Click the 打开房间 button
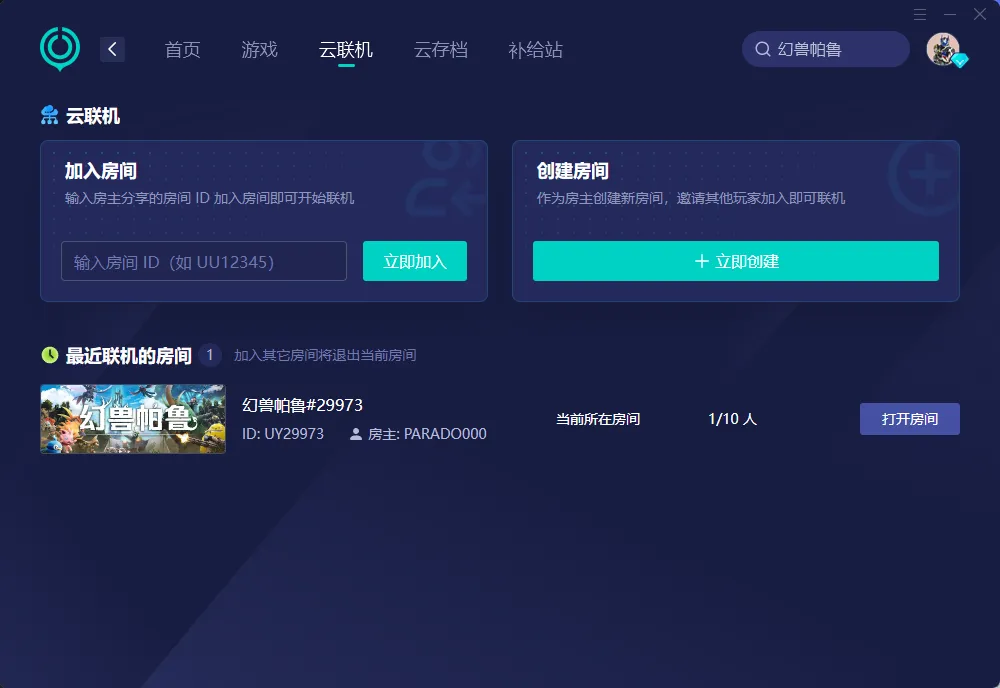 tap(909, 419)
